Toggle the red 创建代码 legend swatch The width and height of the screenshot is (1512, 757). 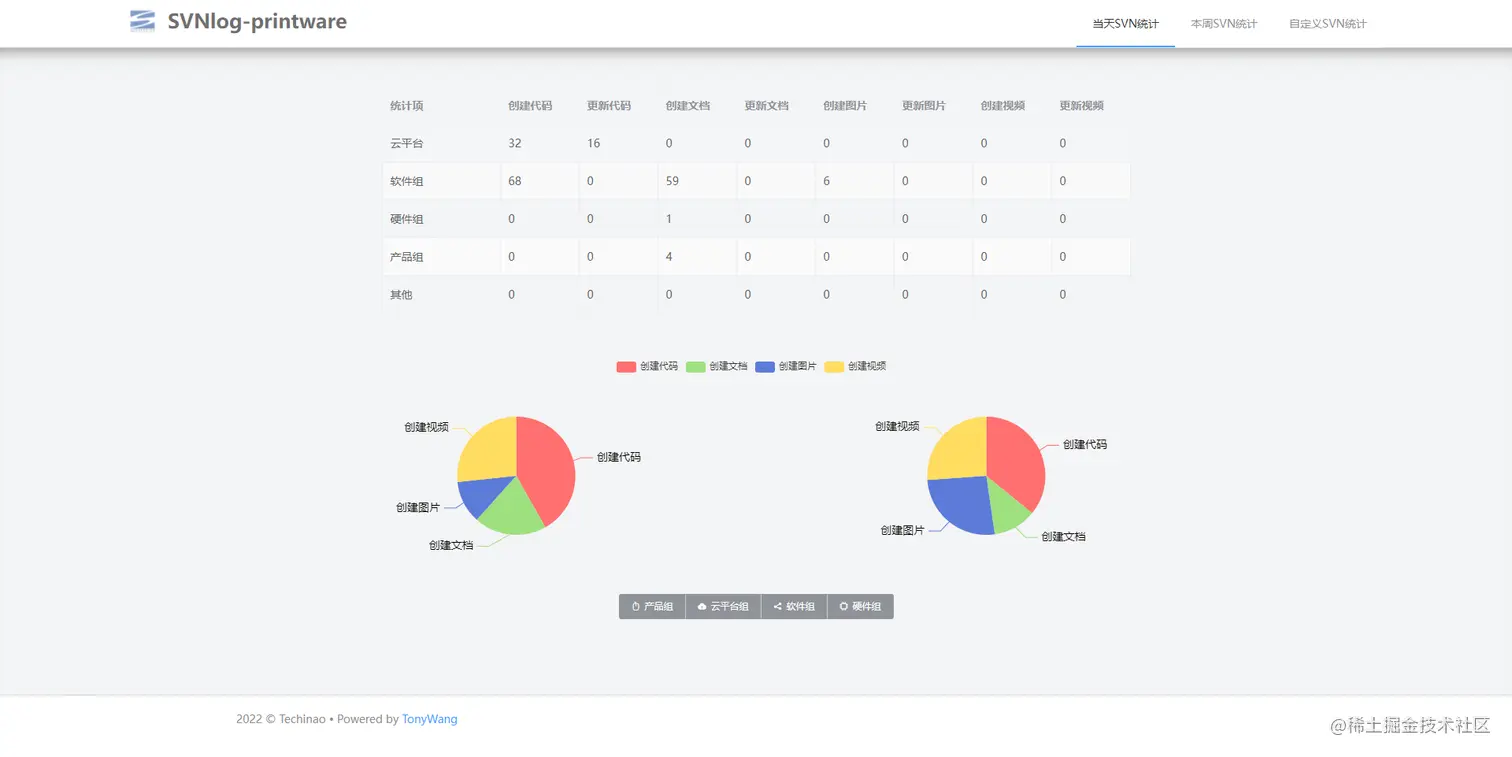pos(626,367)
